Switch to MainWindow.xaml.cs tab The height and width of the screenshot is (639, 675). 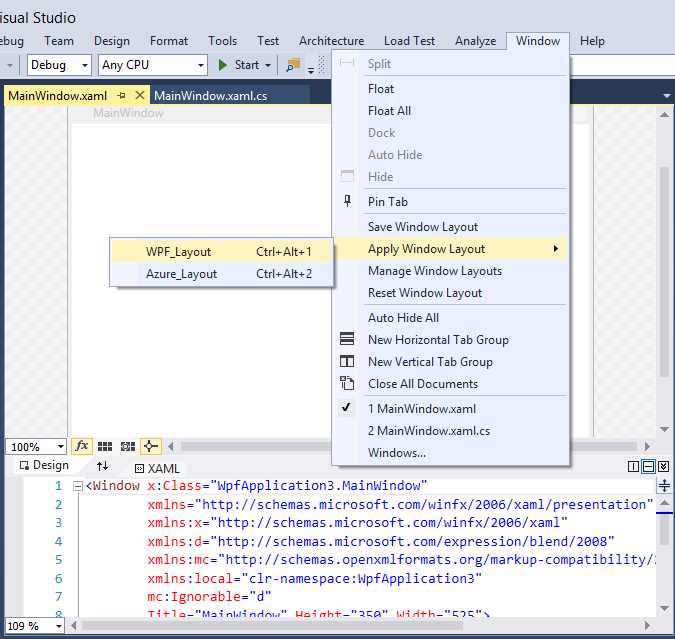pyautogui.click(x=211, y=96)
